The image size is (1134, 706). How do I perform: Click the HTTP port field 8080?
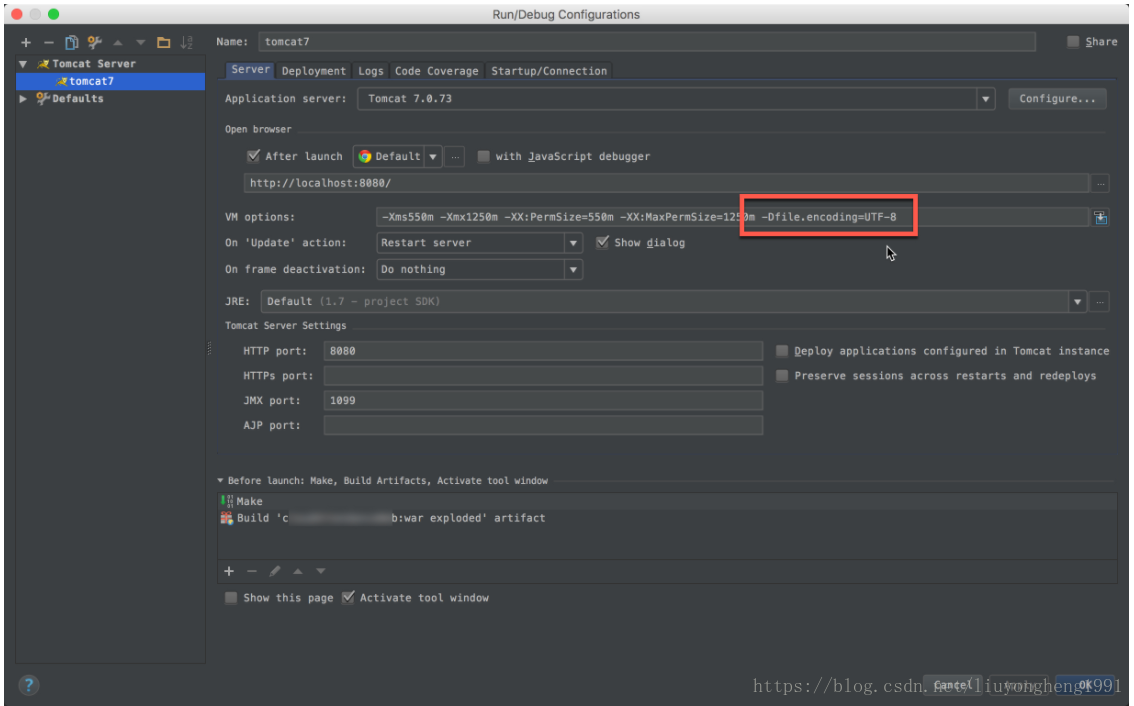(543, 351)
